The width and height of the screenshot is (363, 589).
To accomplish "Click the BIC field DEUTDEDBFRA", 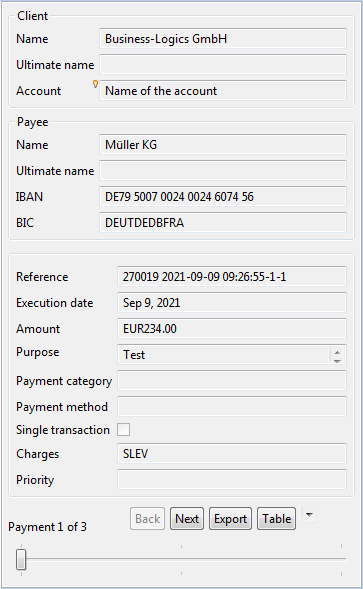I will pos(223,222).
